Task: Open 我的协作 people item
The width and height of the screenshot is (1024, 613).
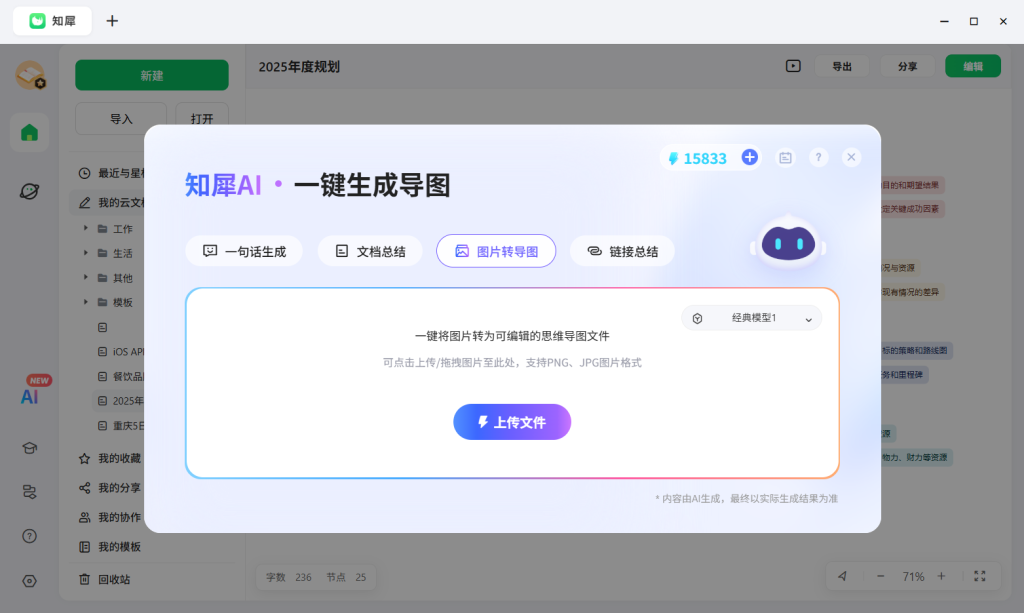Action: tap(110, 517)
